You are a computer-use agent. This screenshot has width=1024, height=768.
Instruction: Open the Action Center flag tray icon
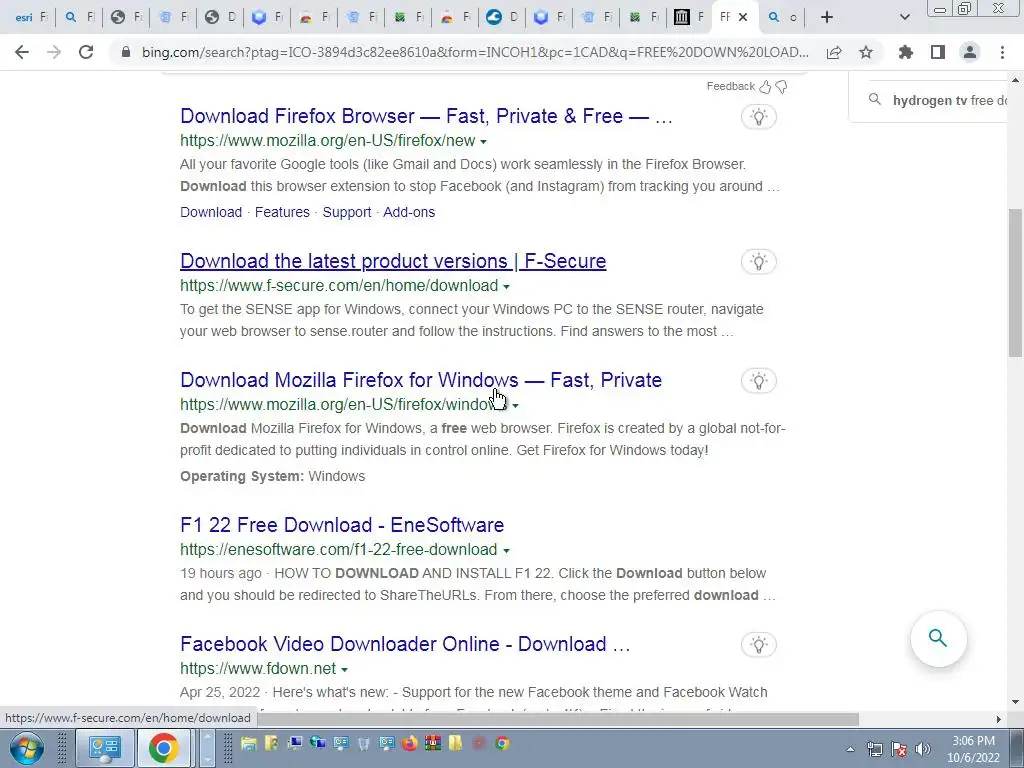pyautogui.click(x=899, y=749)
